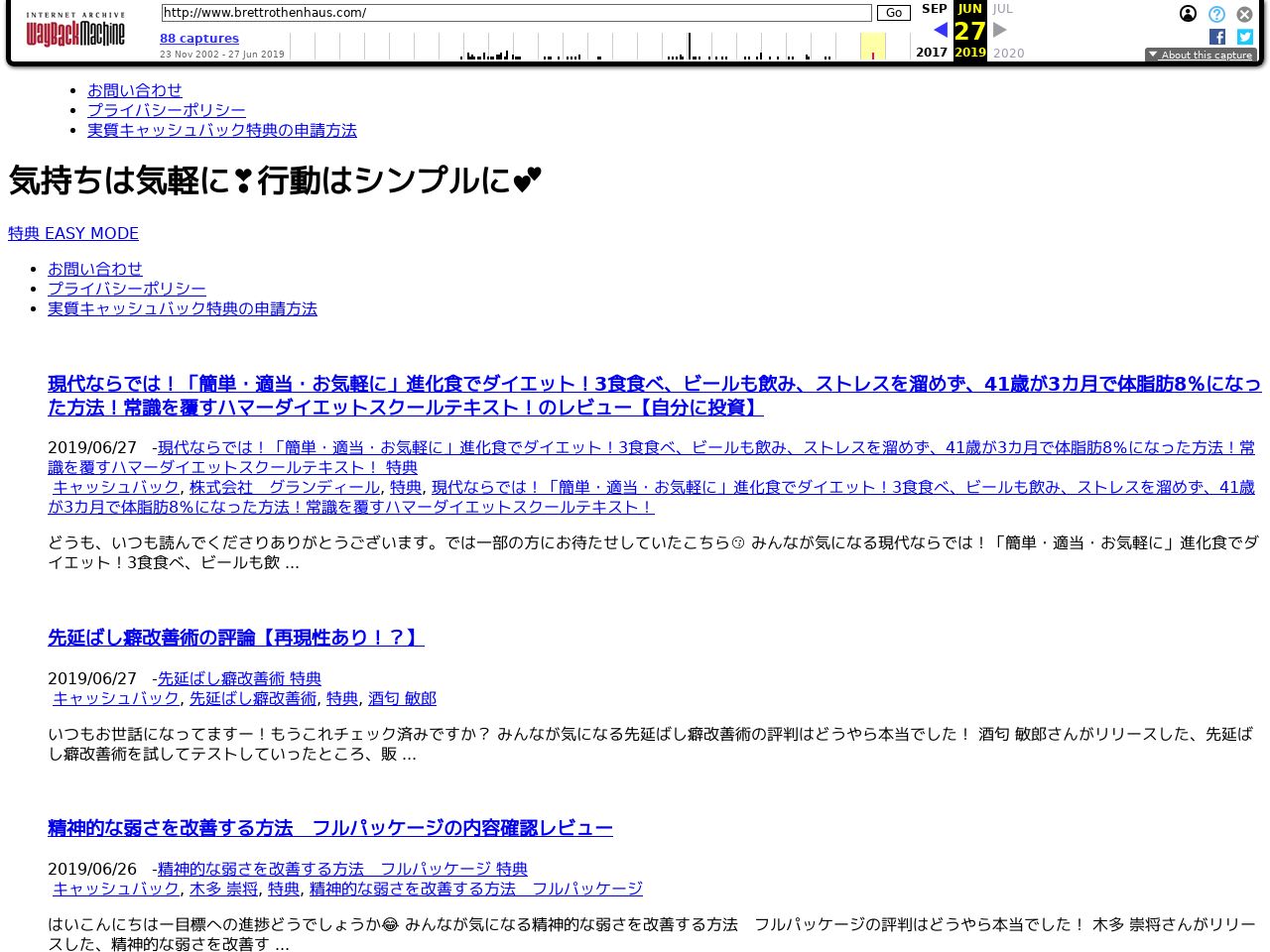This screenshot has width=1270, height=952.
Task: Open プライバシーポリシー in top menu
Action: (x=167, y=110)
